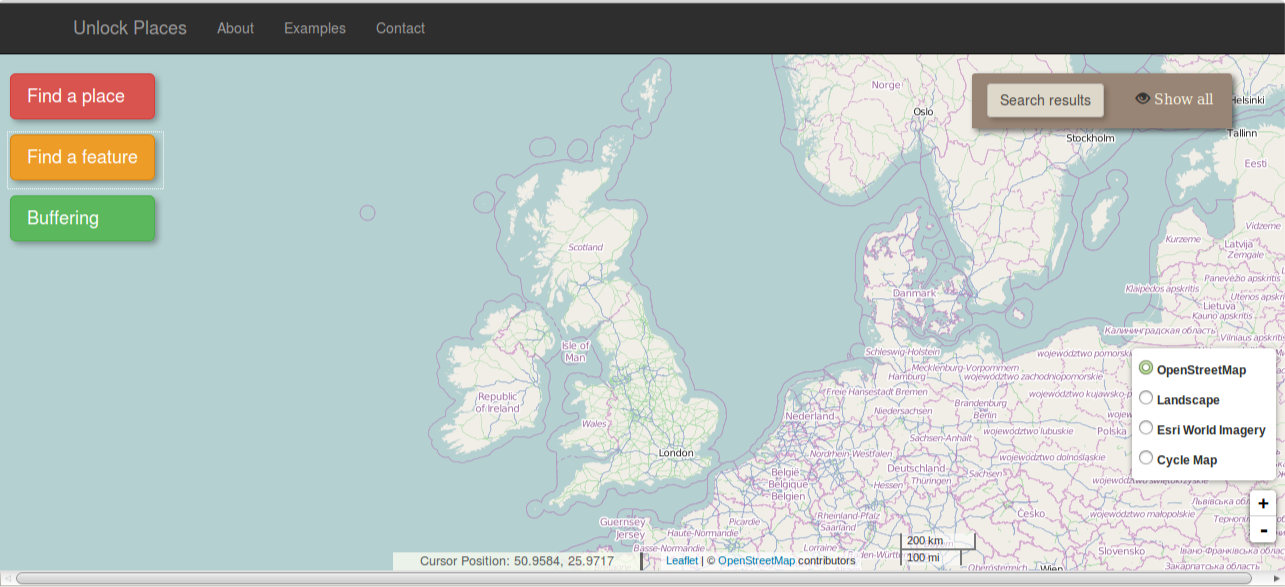Expand the Search results panel
Screen dimensions: 1285x587
click(1045, 100)
